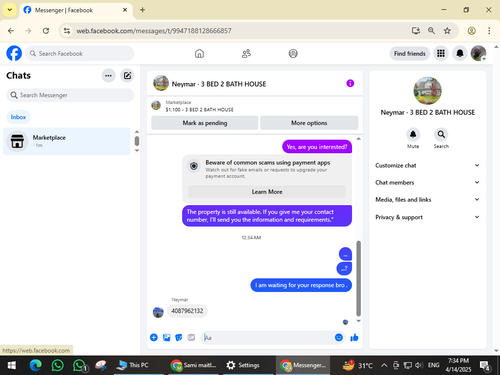The height and width of the screenshot is (375, 500).
Task: Click Learn More about scams
Action: click(267, 192)
